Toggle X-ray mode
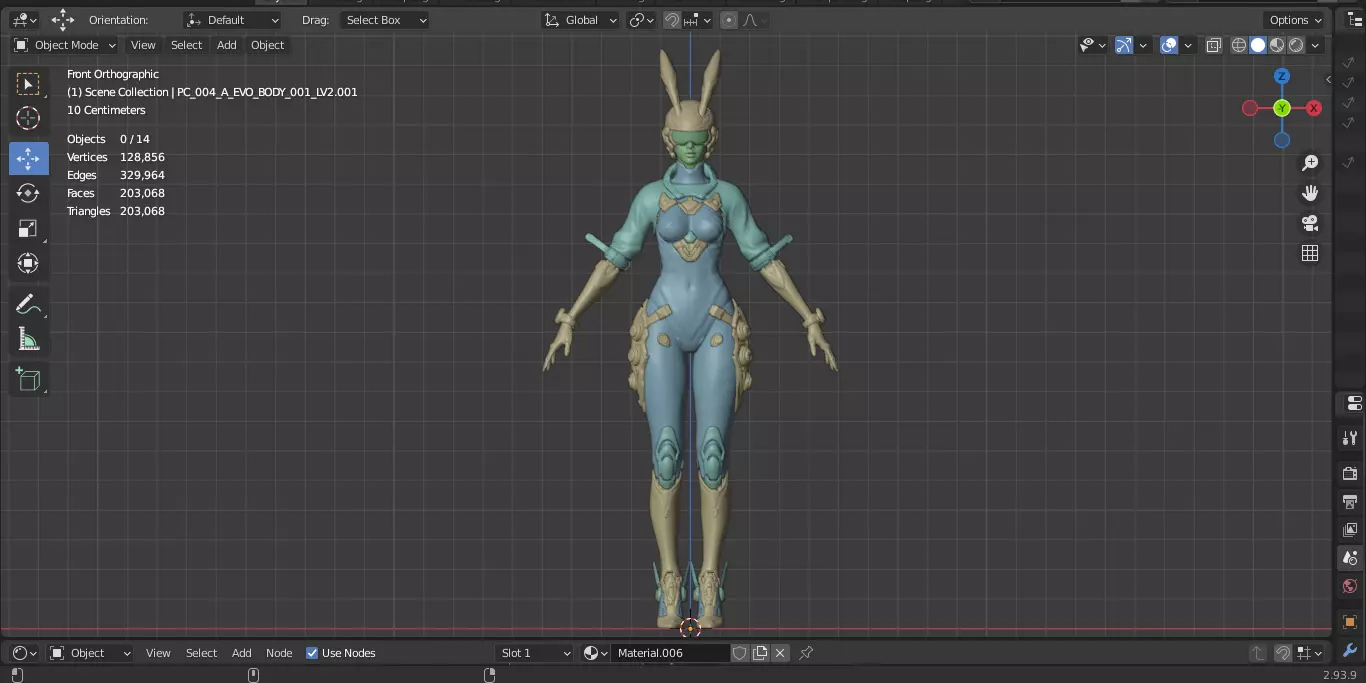 click(x=1213, y=45)
